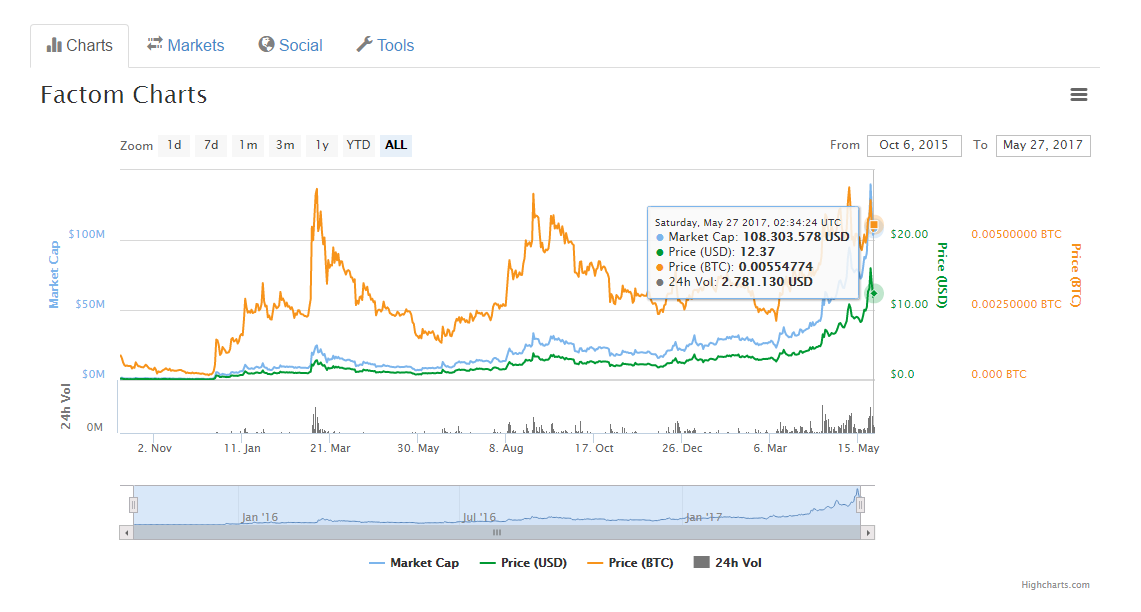
Task: Toggle 24h Vol series in legend
Action: tap(728, 563)
